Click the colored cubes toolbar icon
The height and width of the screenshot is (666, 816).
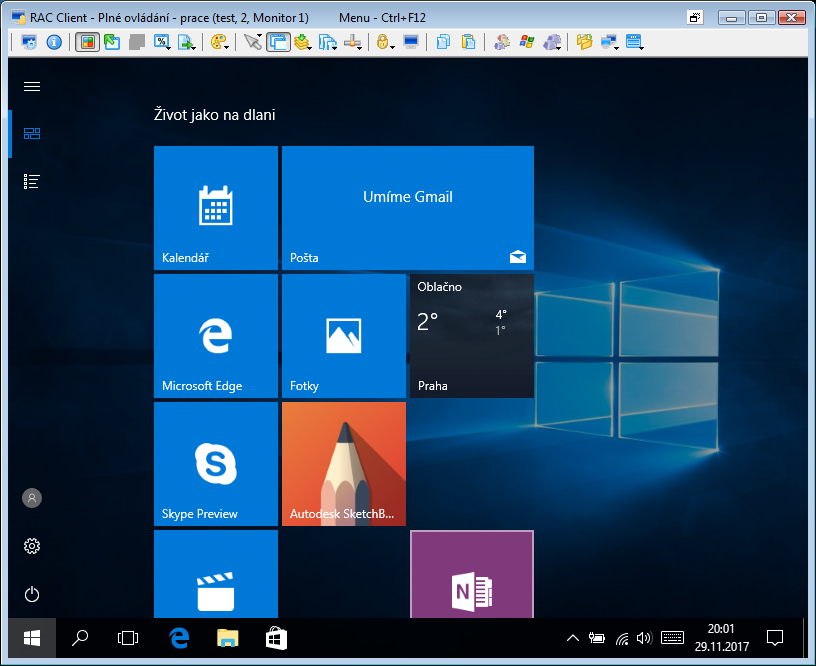[x=502, y=42]
